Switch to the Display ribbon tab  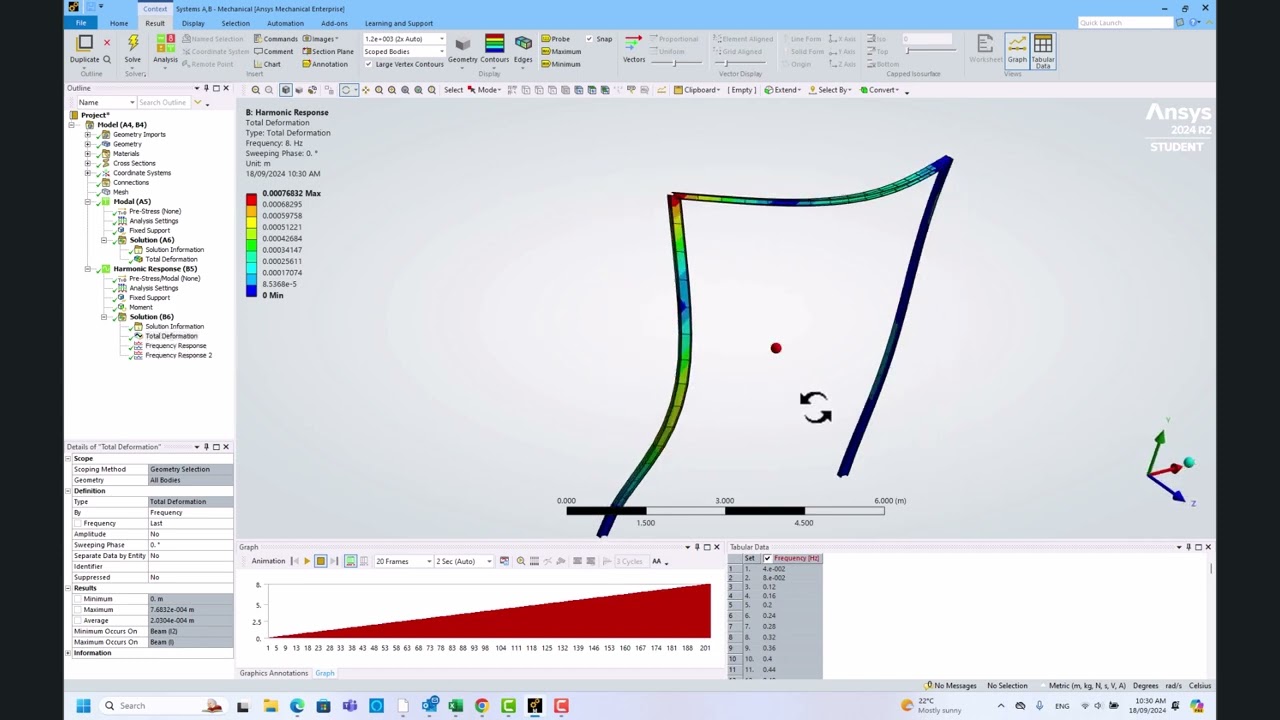point(193,23)
